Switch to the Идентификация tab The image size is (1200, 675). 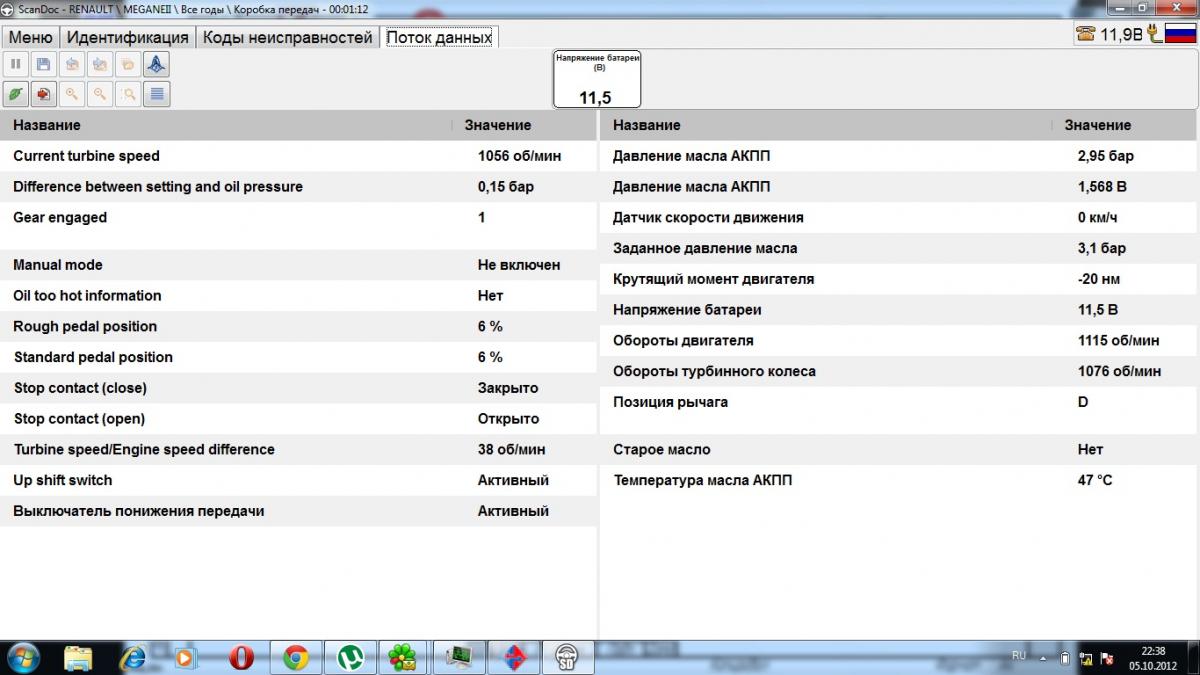coord(127,37)
